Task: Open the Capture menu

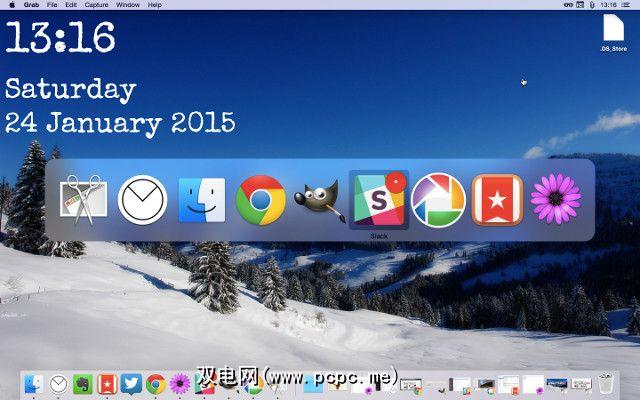Action: point(96,5)
